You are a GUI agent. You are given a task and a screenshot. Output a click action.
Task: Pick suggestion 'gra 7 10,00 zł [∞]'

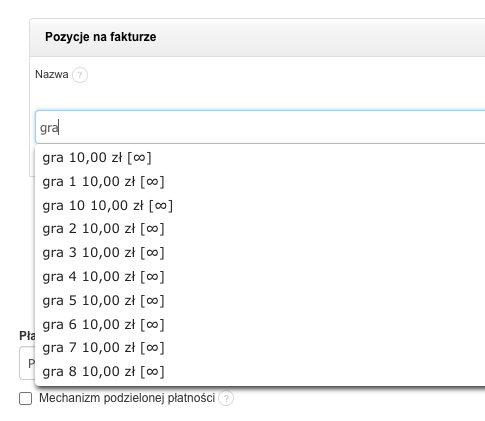coord(260,348)
